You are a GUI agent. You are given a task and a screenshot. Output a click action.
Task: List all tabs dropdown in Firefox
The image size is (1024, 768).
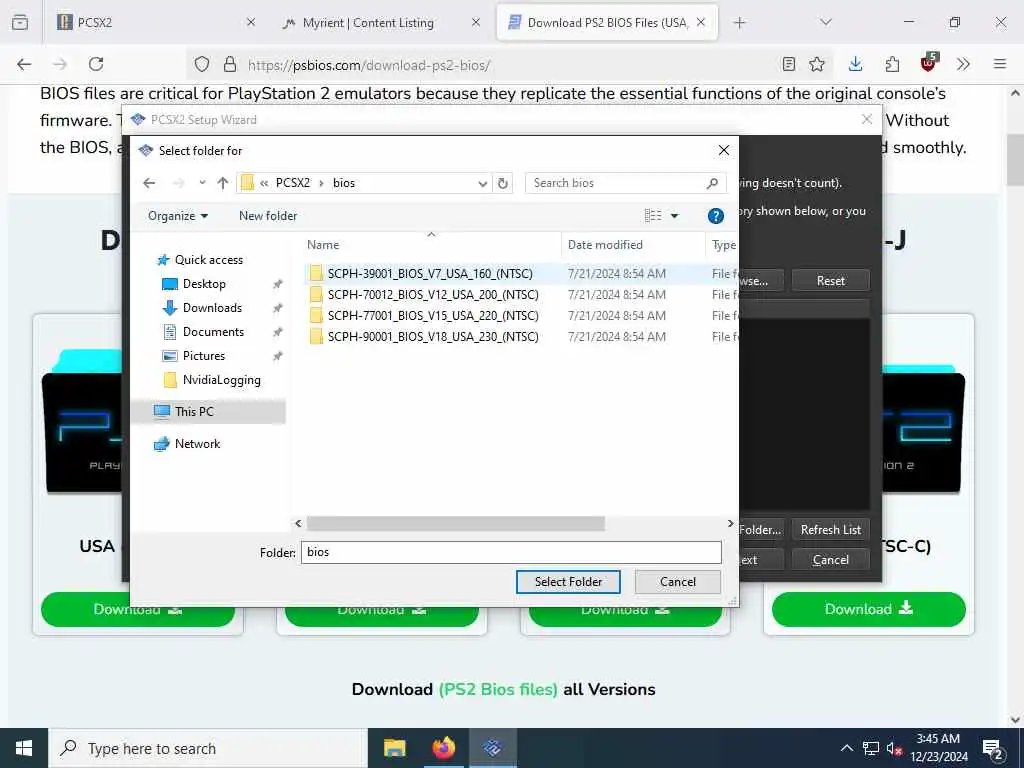tap(826, 22)
